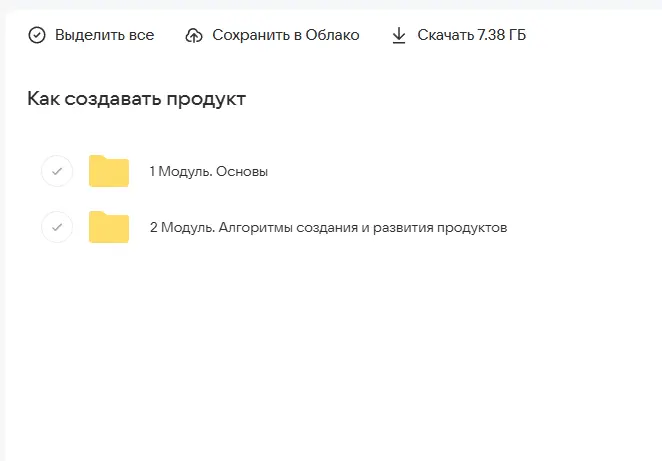Click the word Основы in first folder name
This screenshot has height=461, width=662.
tap(243, 171)
